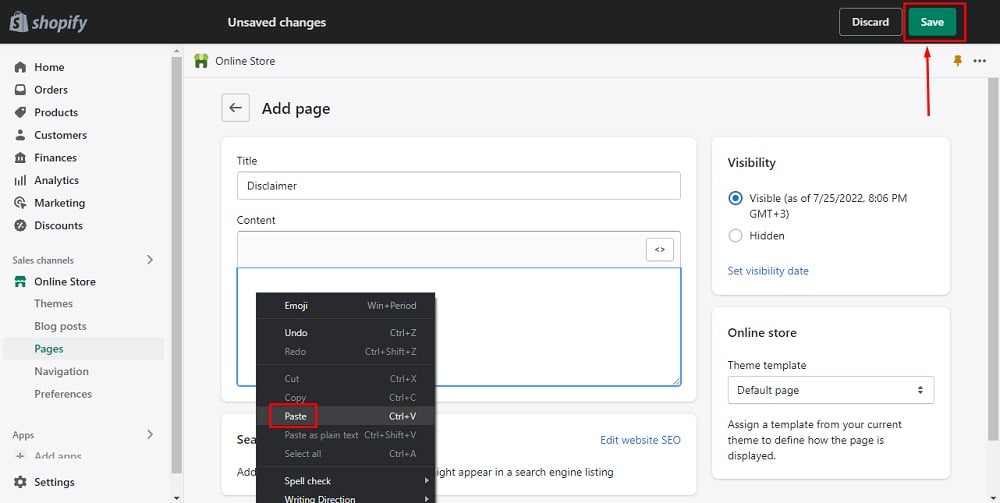Viewport: 1000px width, 503px height.
Task: Open the three-dots more menu
Action: pos(980,61)
